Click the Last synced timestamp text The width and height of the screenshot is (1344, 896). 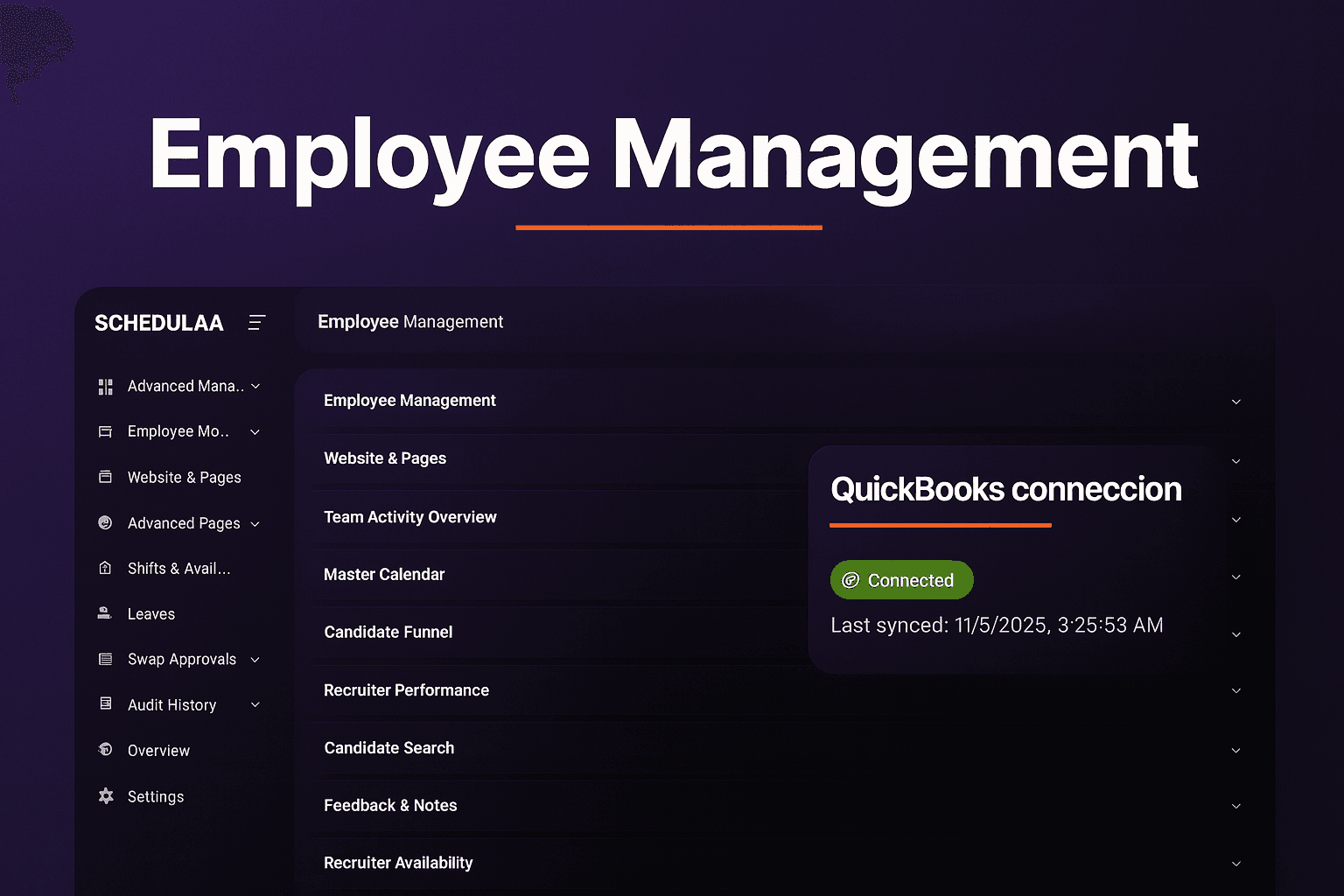click(997, 626)
